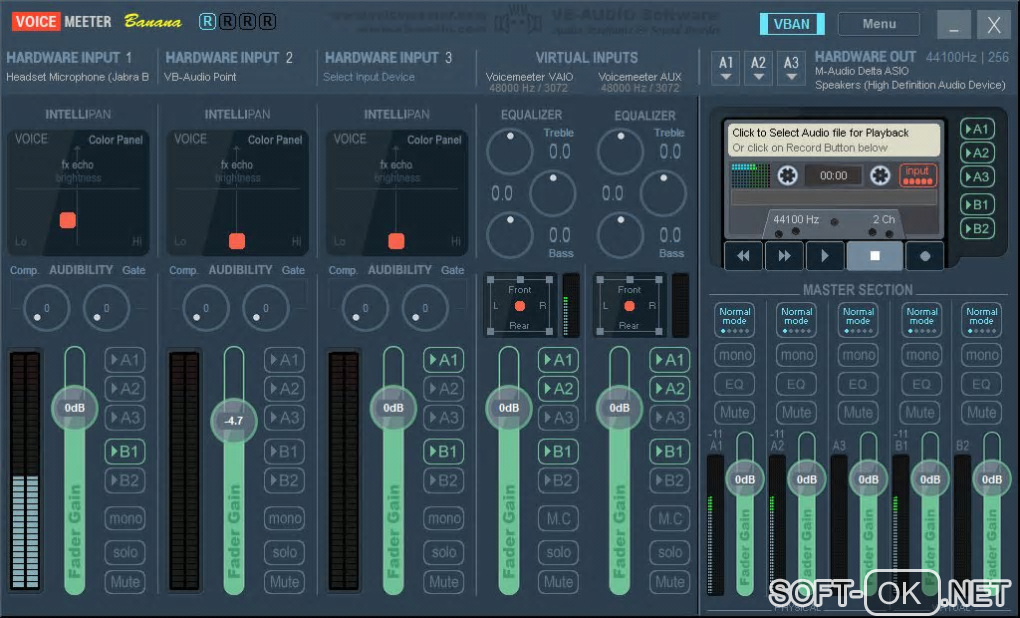Toggle A2 routing on Voicemeeter VAIO strip
This screenshot has width=1020, height=618.
click(x=558, y=388)
